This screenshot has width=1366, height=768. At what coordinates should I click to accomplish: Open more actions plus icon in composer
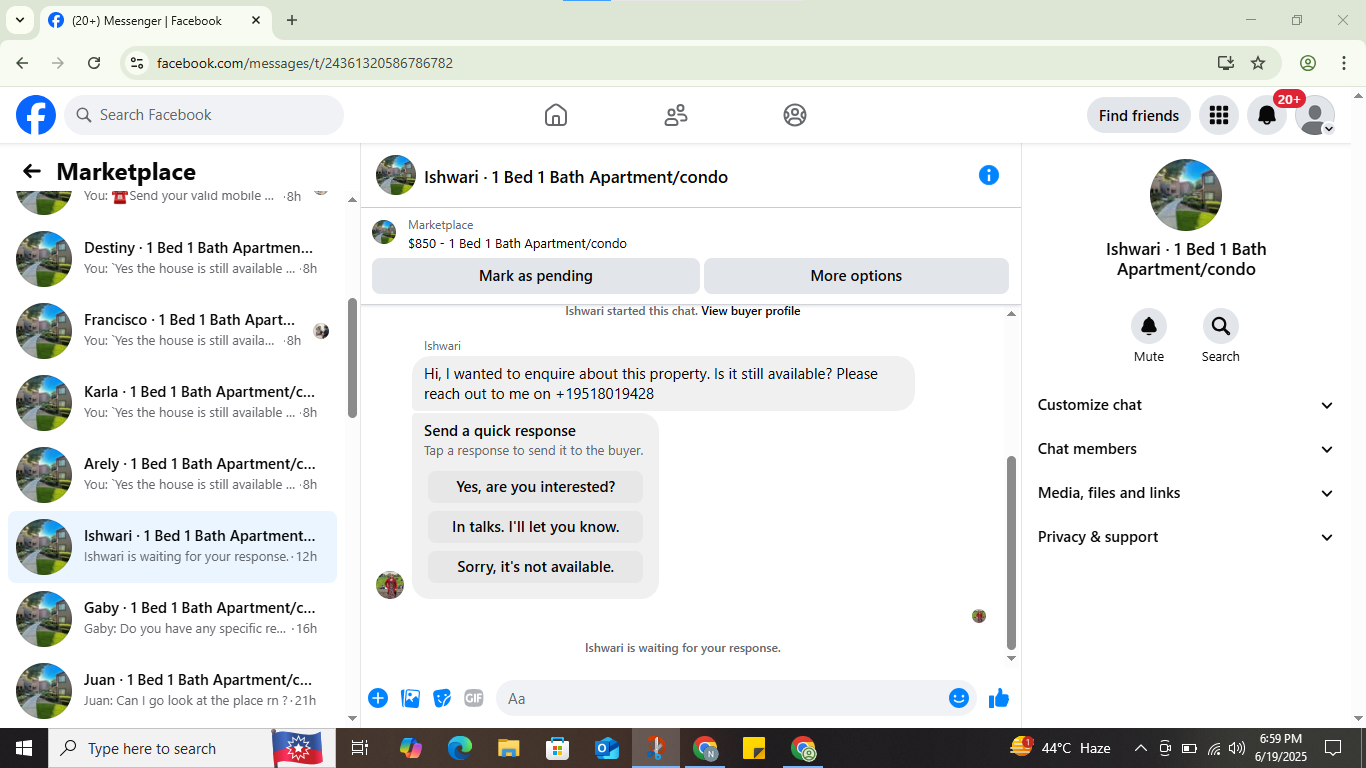point(378,698)
